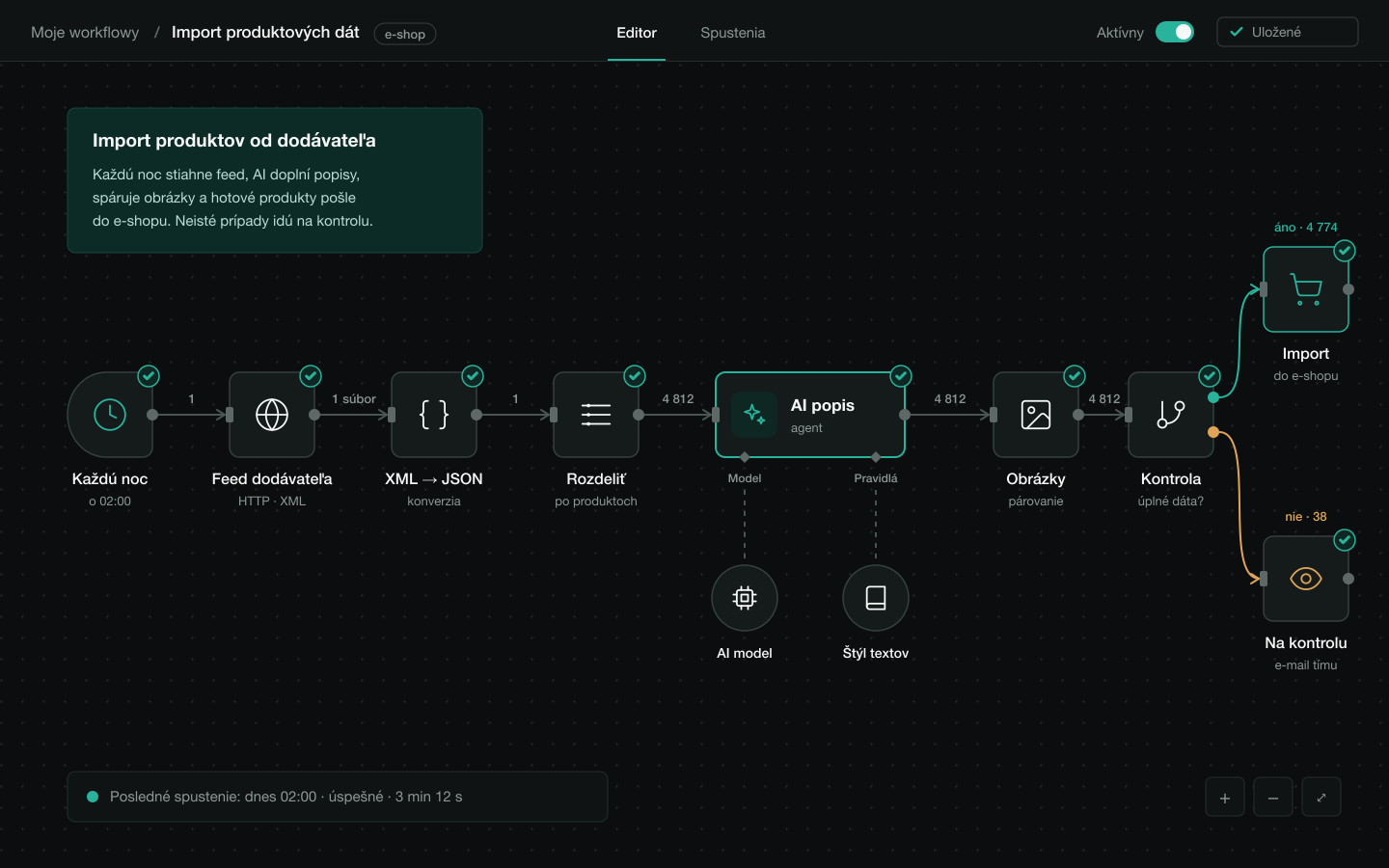The image size is (1389, 868).
Task: Click checkmark badge on AI popis node
Action: click(x=901, y=376)
